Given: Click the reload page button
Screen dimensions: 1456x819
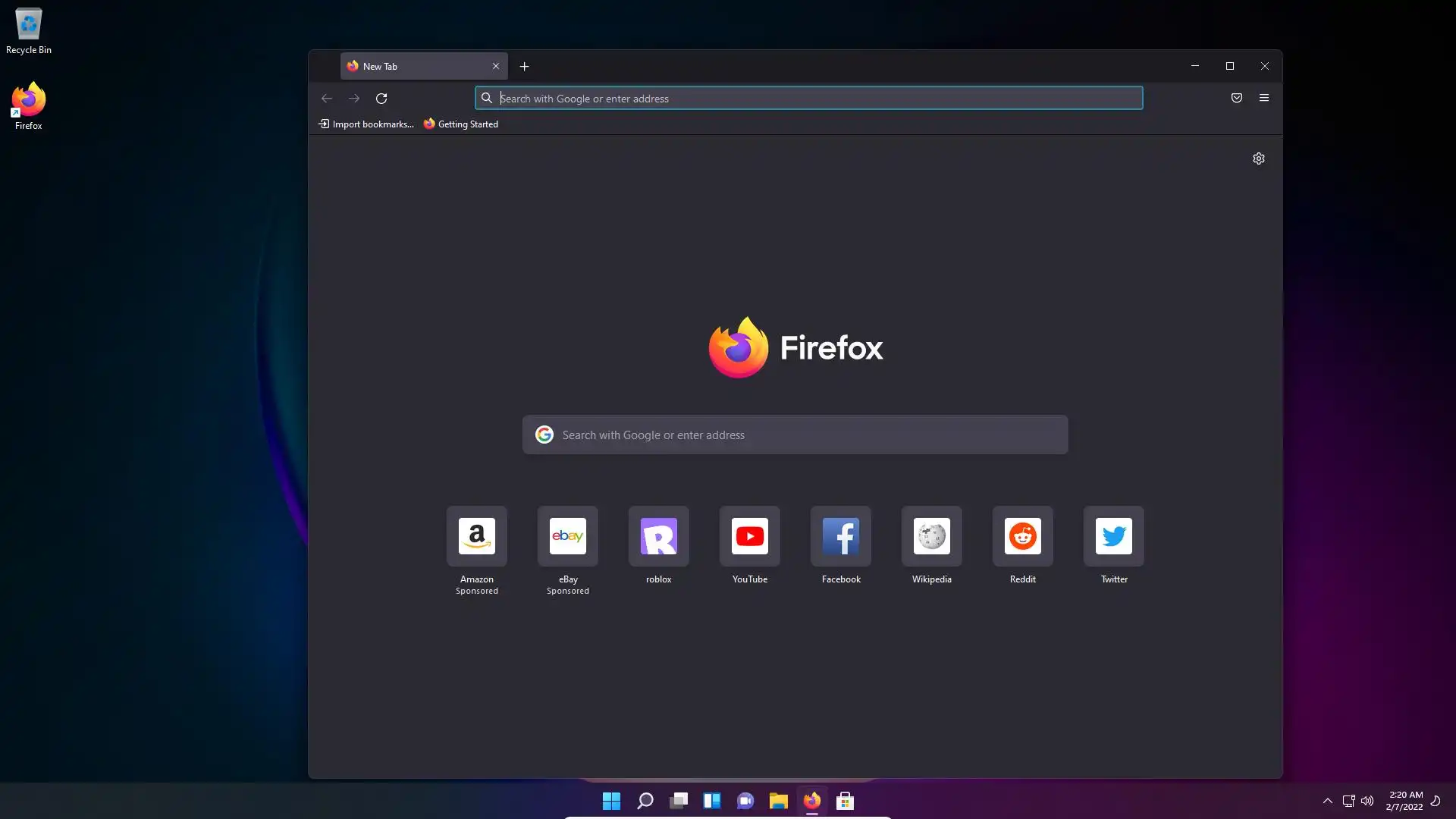Looking at the screenshot, I should [381, 99].
